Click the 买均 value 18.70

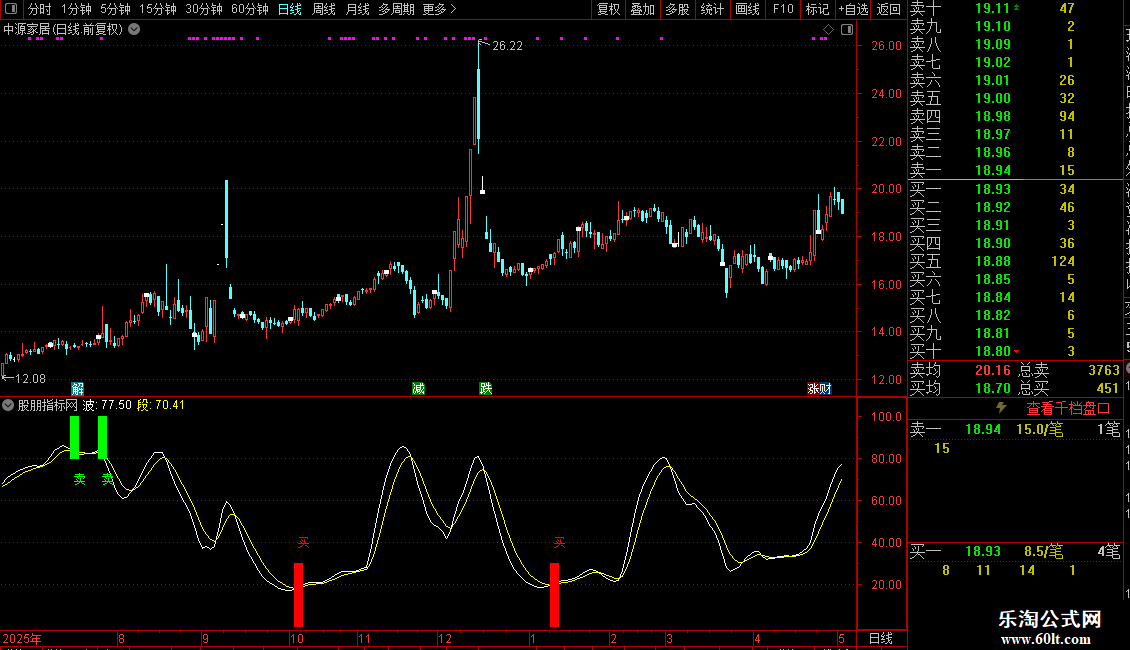pyautogui.click(x=992, y=388)
